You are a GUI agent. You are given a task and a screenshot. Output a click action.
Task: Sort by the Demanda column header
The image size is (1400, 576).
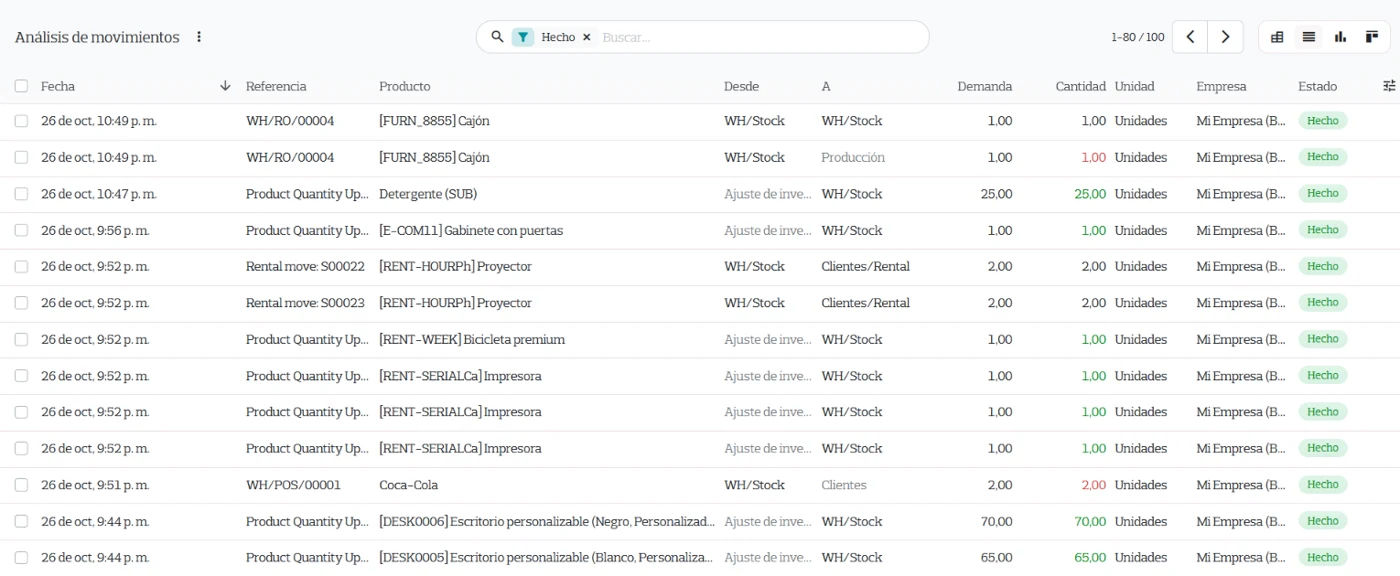[984, 86]
